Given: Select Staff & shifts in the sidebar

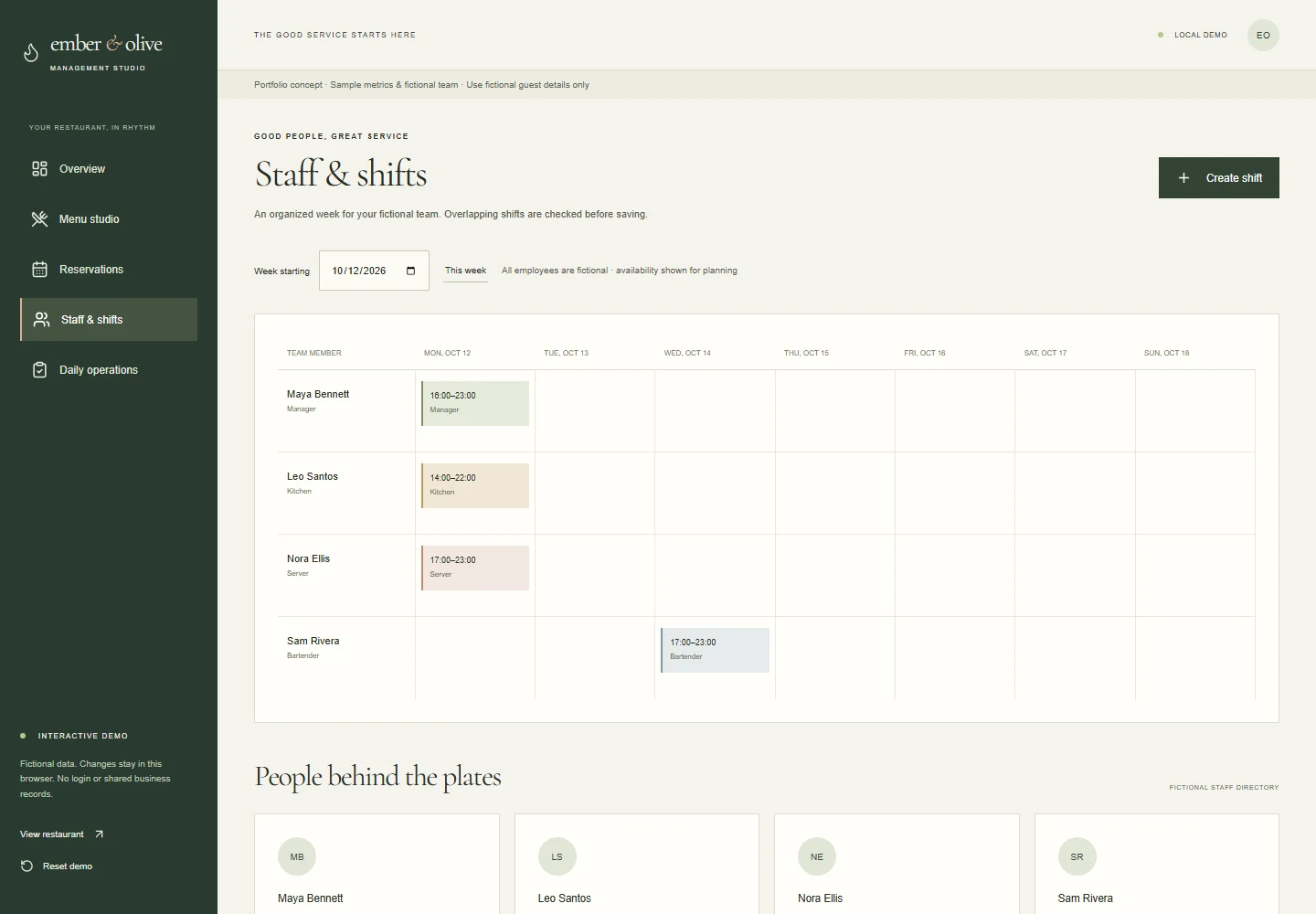Looking at the screenshot, I should [x=109, y=320].
